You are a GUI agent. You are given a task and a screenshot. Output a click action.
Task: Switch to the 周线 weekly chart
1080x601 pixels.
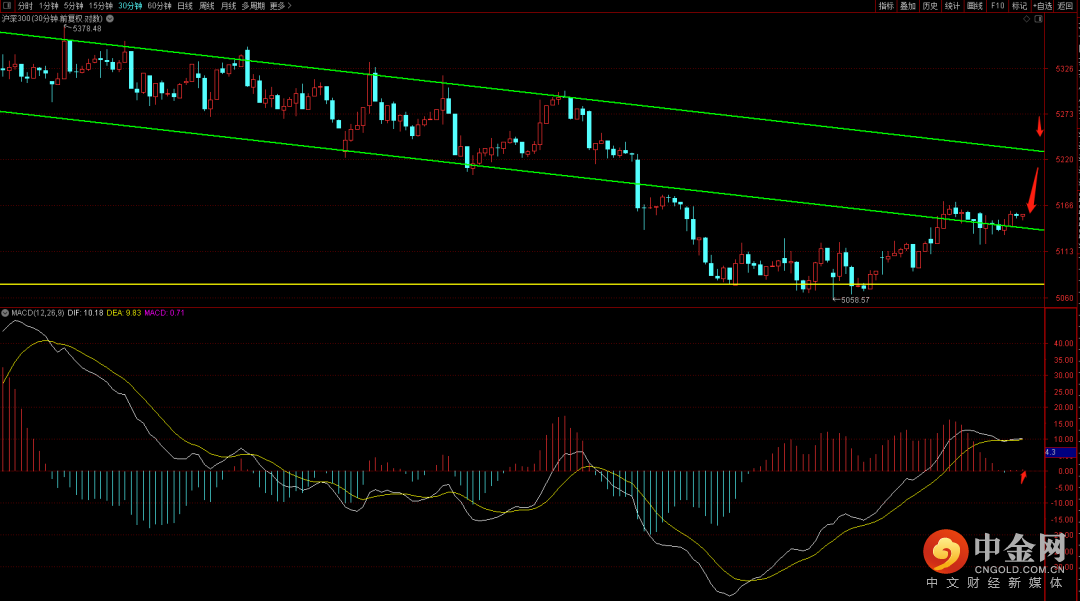tap(207, 6)
